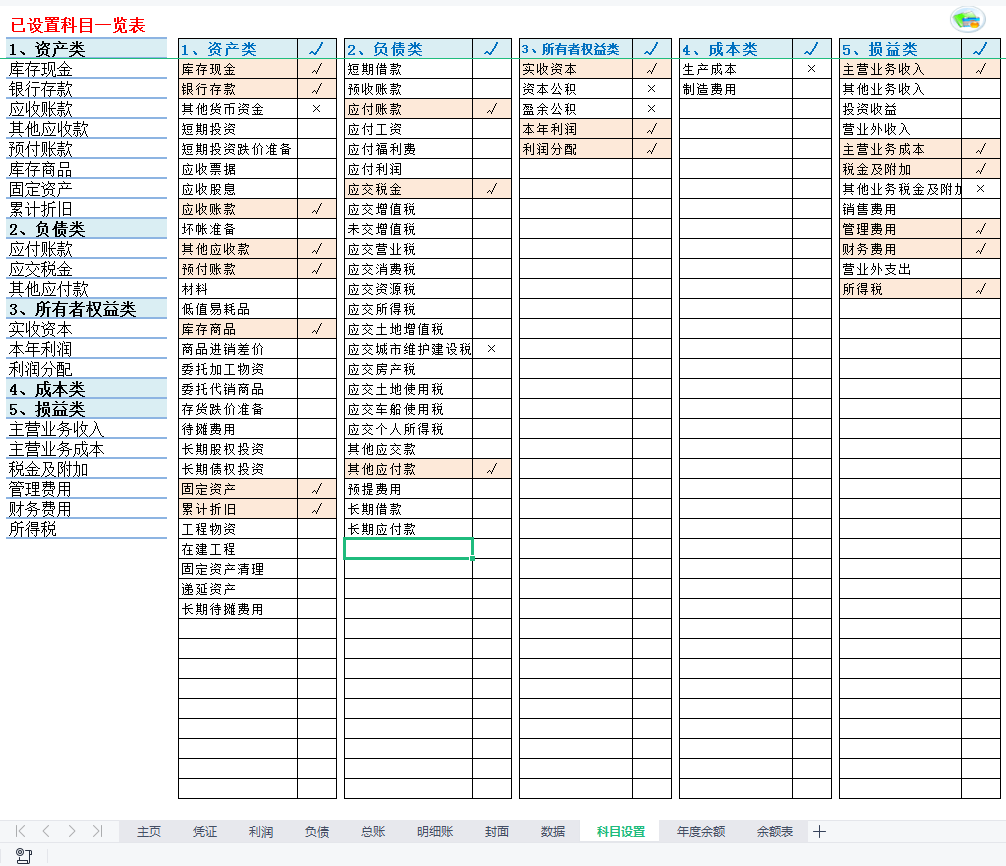The width and height of the screenshot is (1006, 866).
Task: Click the 3、所有者权益类 table header
Action: pyautogui.click(x=576, y=49)
